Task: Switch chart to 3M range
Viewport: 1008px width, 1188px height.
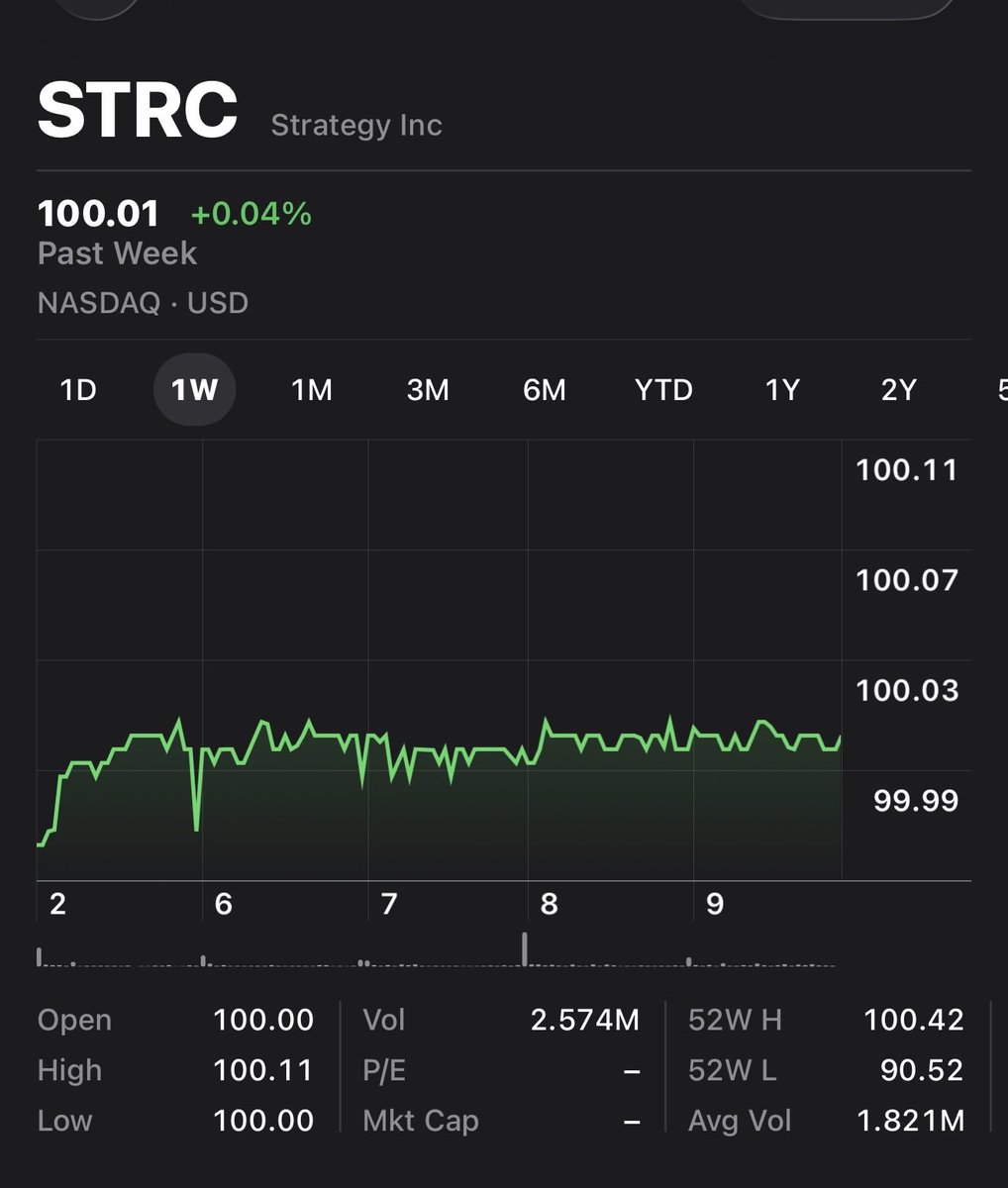Action: 428,390
